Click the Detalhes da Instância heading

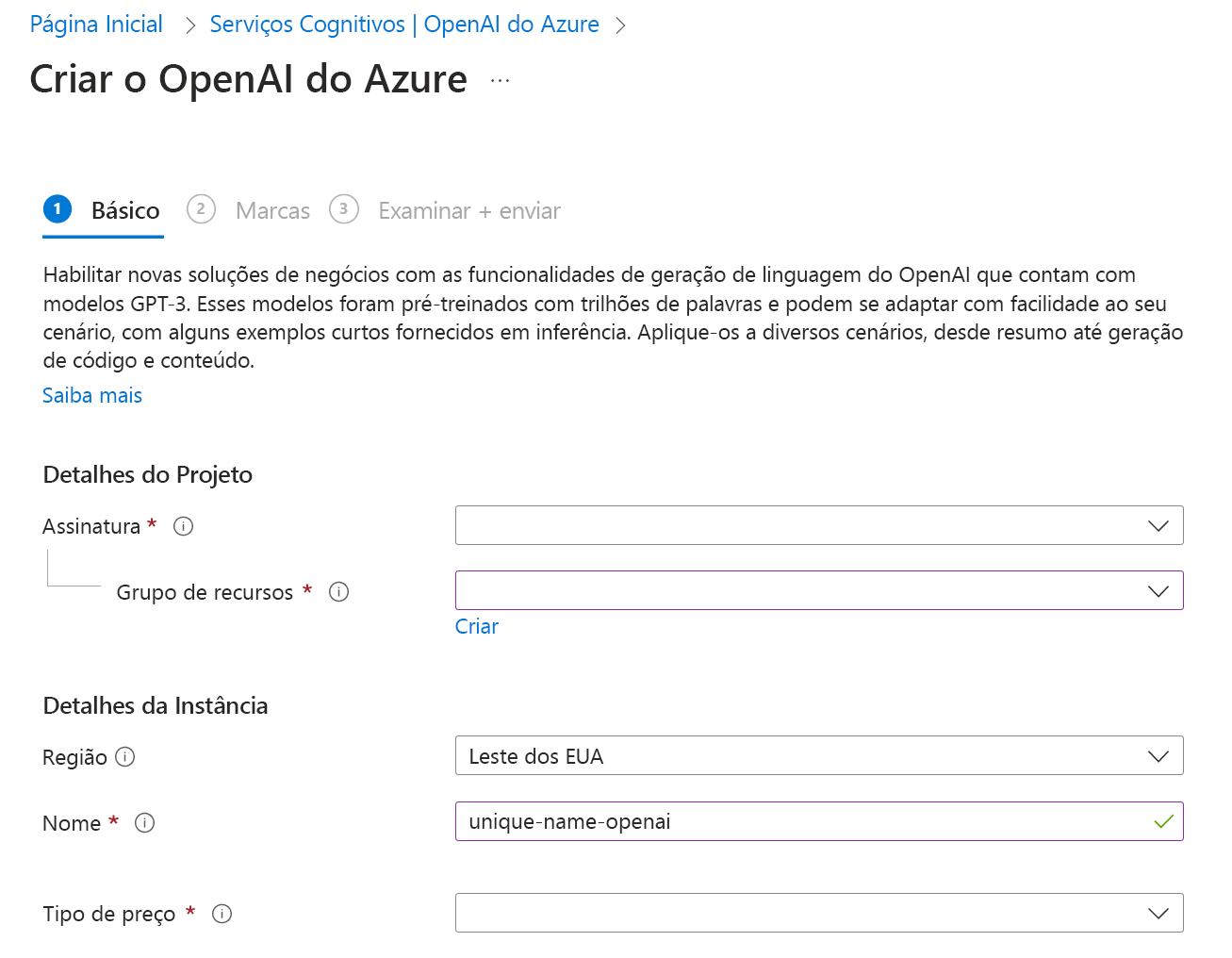156,705
